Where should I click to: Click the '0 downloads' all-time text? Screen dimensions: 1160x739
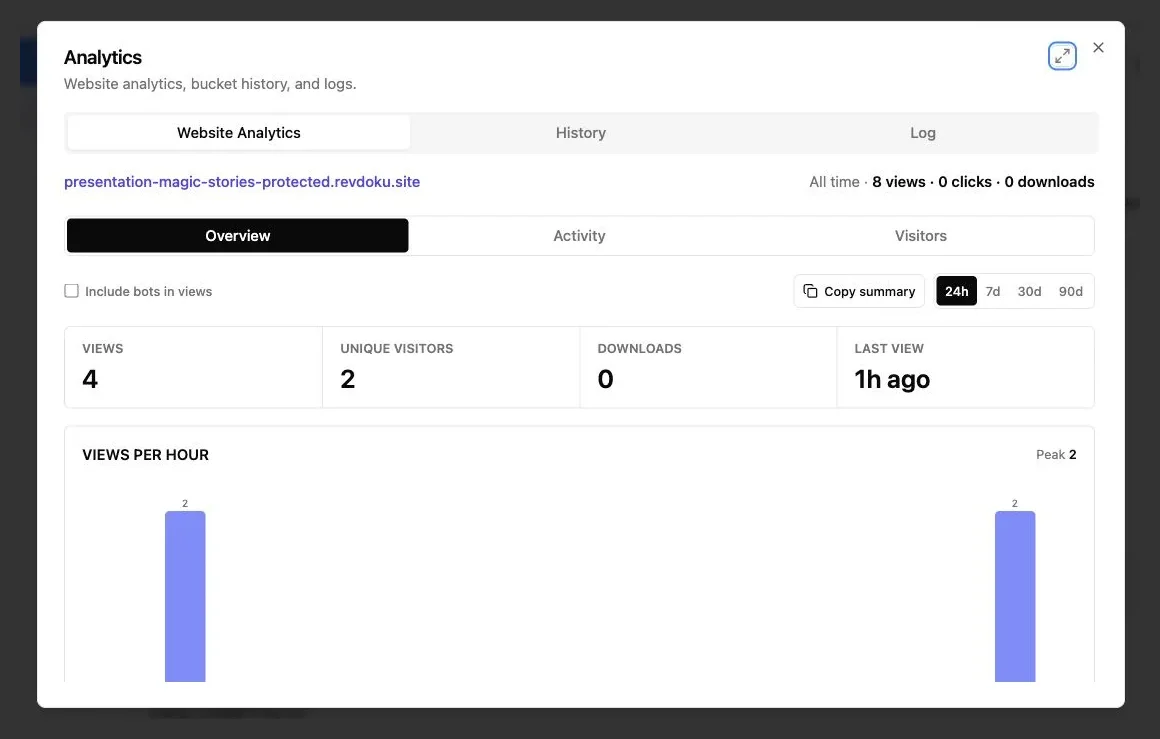coord(1049,182)
